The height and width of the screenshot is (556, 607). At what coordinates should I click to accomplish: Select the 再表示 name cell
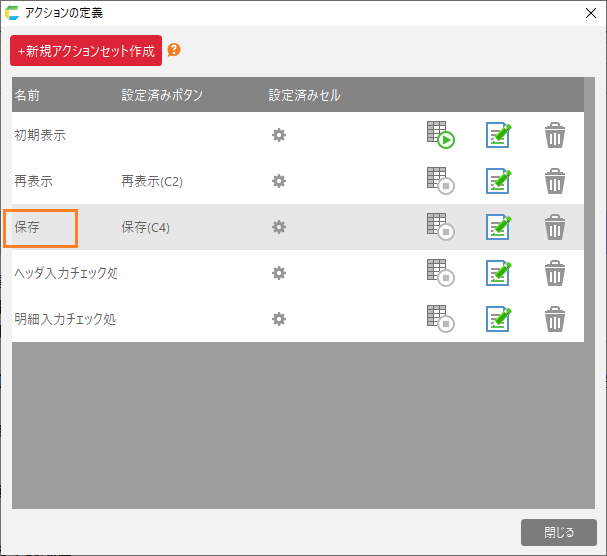click(x=33, y=181)
